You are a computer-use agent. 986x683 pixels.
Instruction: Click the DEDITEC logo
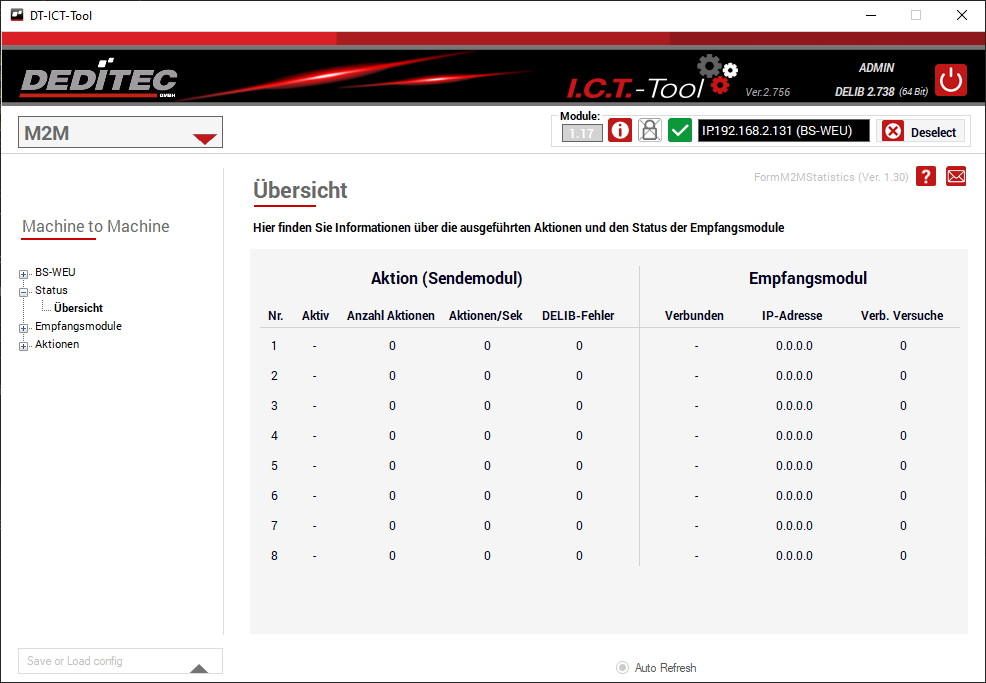(x=98, y=80)
